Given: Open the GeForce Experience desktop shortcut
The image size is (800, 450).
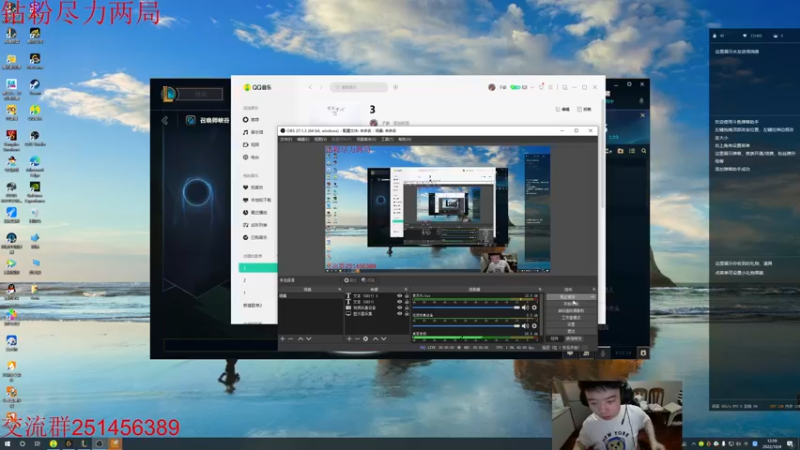Looking at the screenshot, I should coord(35,191).
